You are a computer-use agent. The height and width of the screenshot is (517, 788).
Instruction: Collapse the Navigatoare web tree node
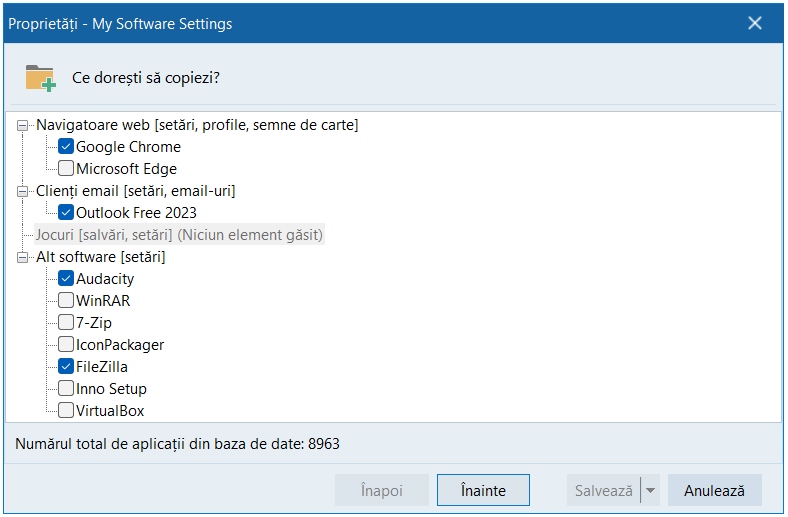(x=24, y=125)
